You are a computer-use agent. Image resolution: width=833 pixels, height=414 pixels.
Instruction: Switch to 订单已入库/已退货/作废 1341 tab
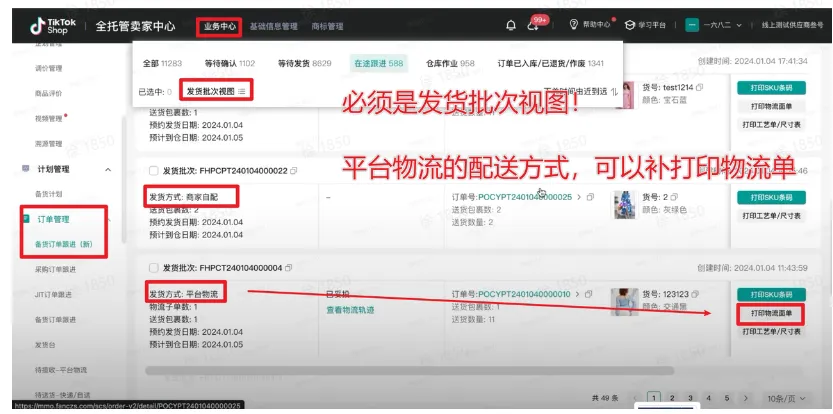(550, 63)
